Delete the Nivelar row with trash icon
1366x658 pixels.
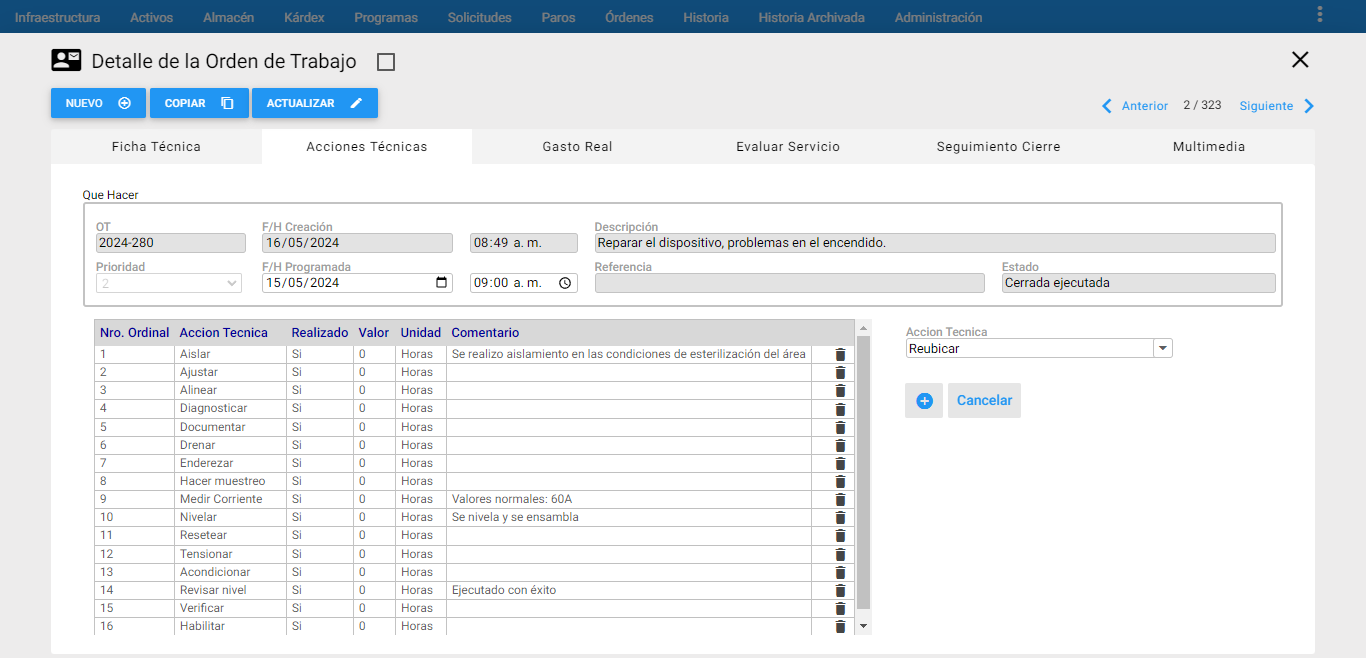[840, 518]
